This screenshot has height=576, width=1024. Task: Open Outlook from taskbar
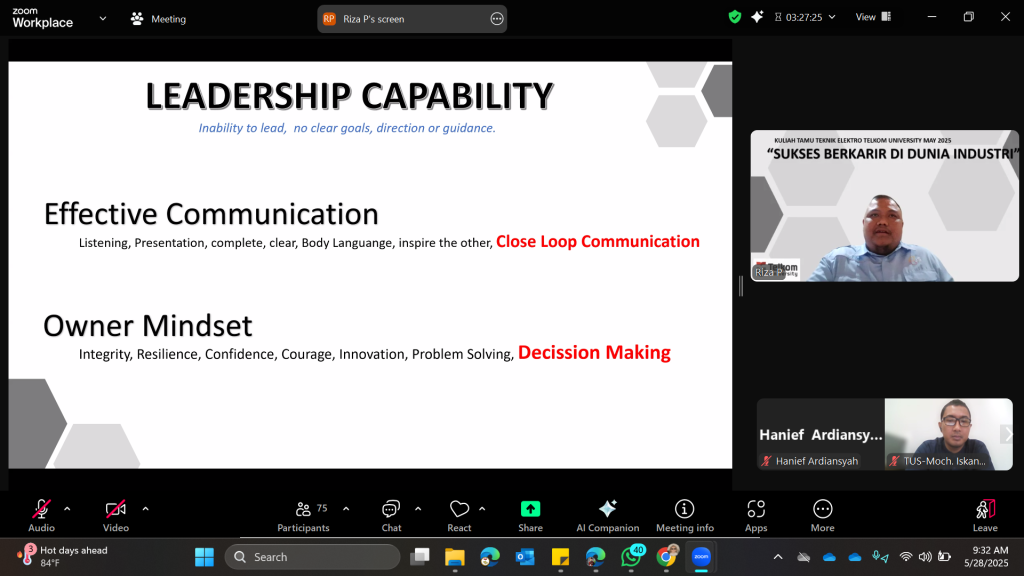tap(525, 557)
